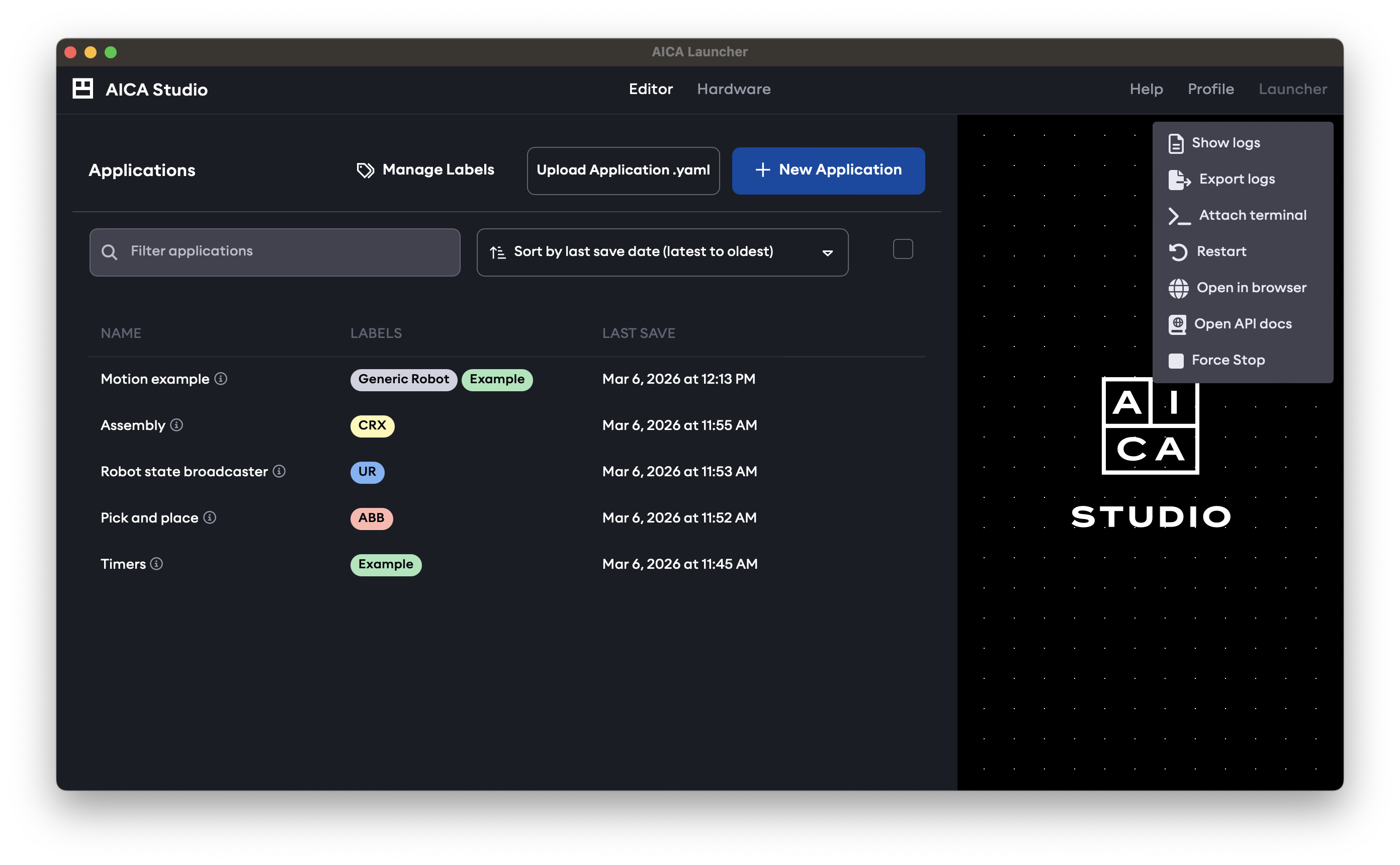Click the Show logs icon in context menu
Viewport: 1400px width, 865px height.
coord(1177,143)
